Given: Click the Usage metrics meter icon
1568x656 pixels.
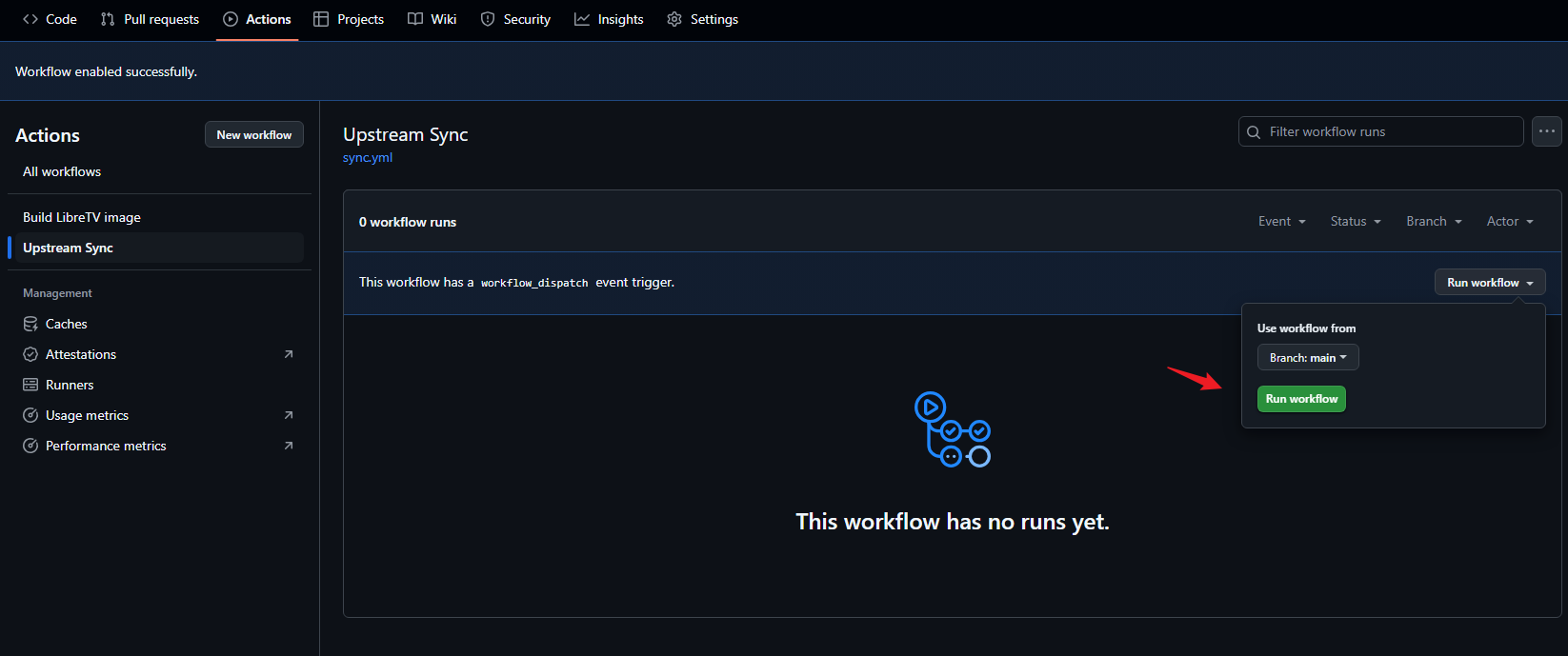Looking at the screenshot, I should coord(30,415).
